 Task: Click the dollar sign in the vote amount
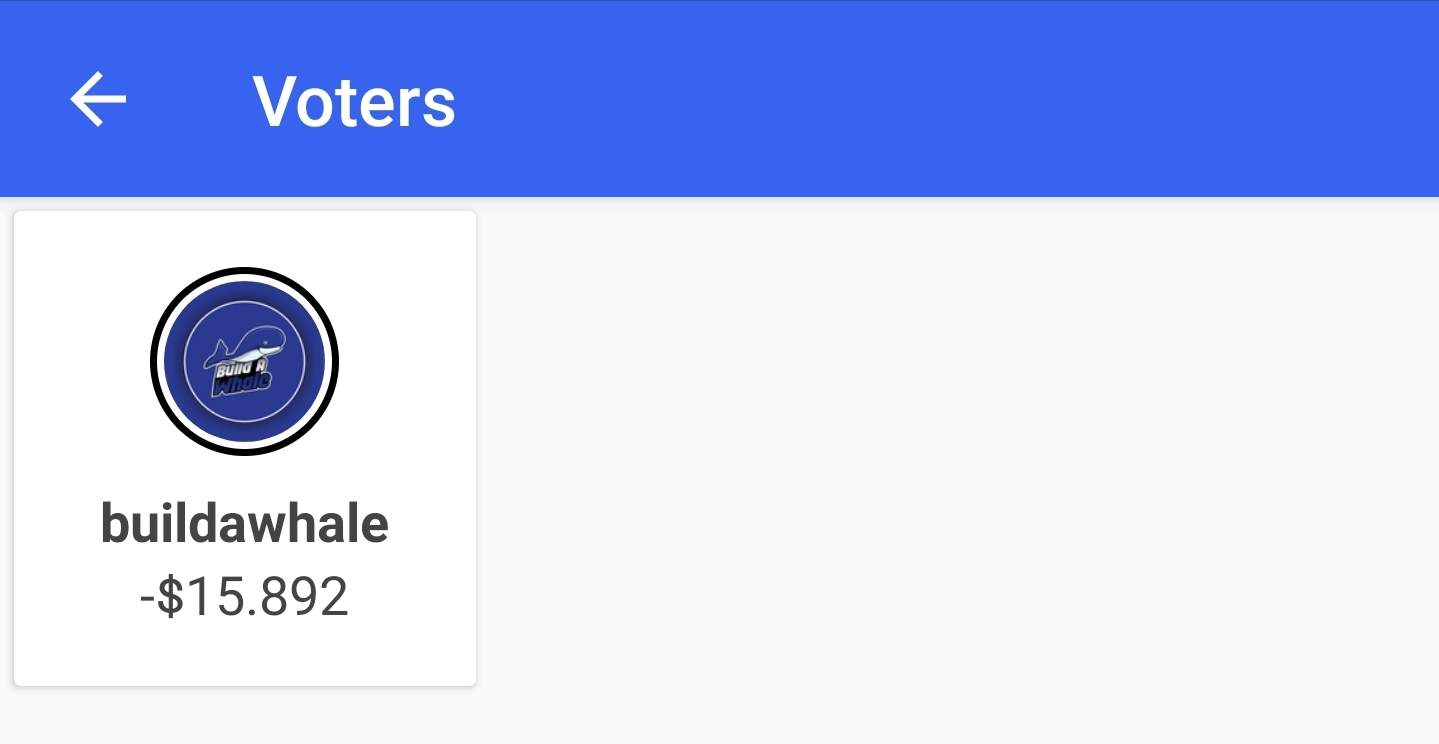(171, 596)
